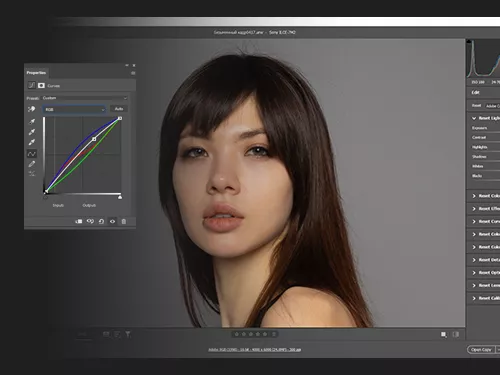Clip the Curves adjustment to layer
500x375 pixels.
79,221
